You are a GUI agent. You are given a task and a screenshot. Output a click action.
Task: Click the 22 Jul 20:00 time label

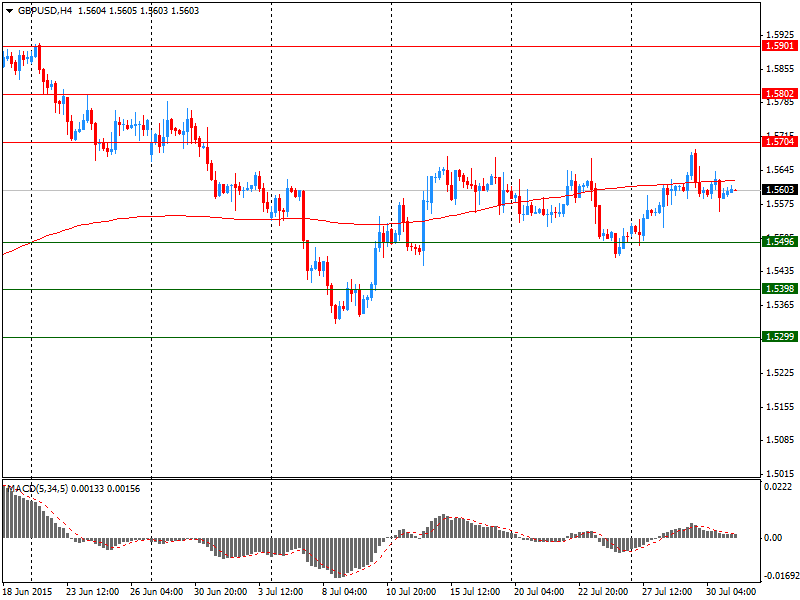click(x=605, y=592)
